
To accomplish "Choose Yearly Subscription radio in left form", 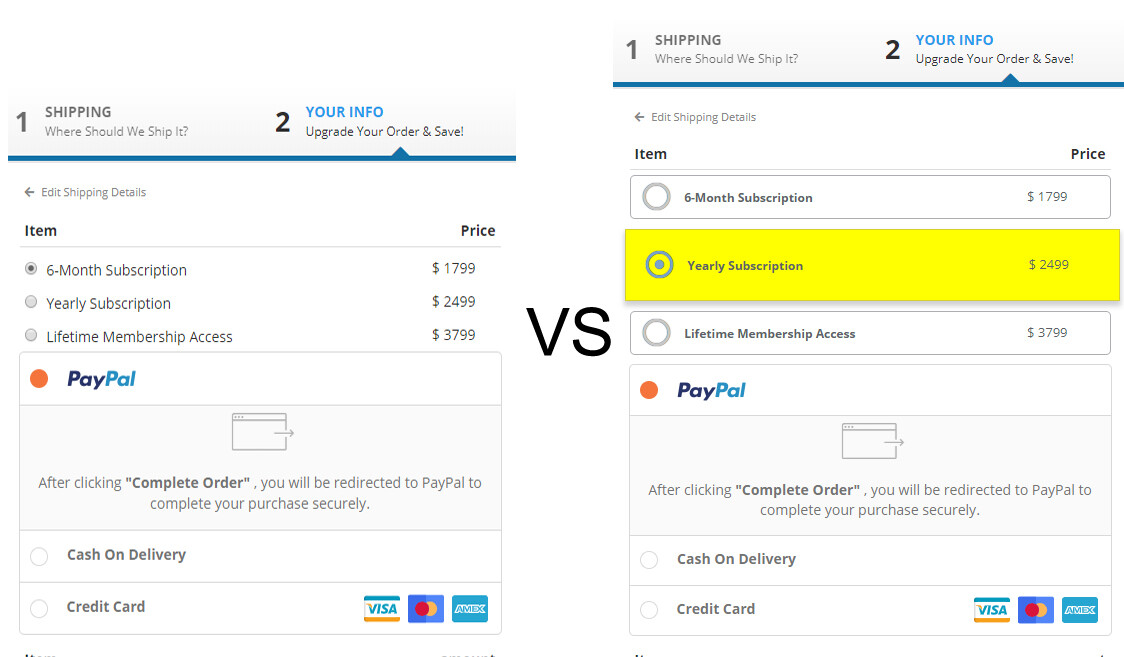I will click(31, 302).
